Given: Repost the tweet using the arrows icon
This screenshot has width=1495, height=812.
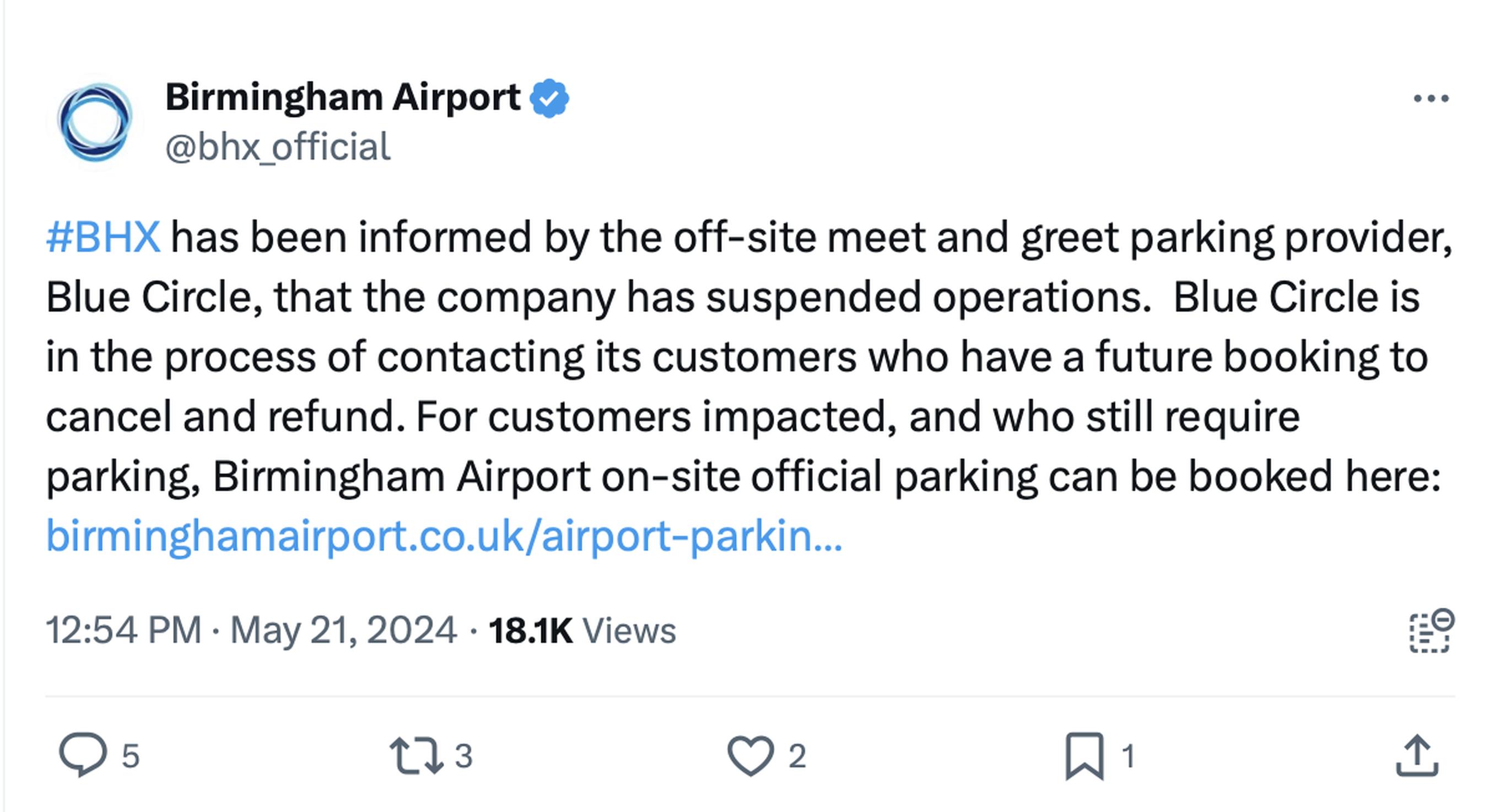Looking at the screenshot, I should (x=416, y=755).
